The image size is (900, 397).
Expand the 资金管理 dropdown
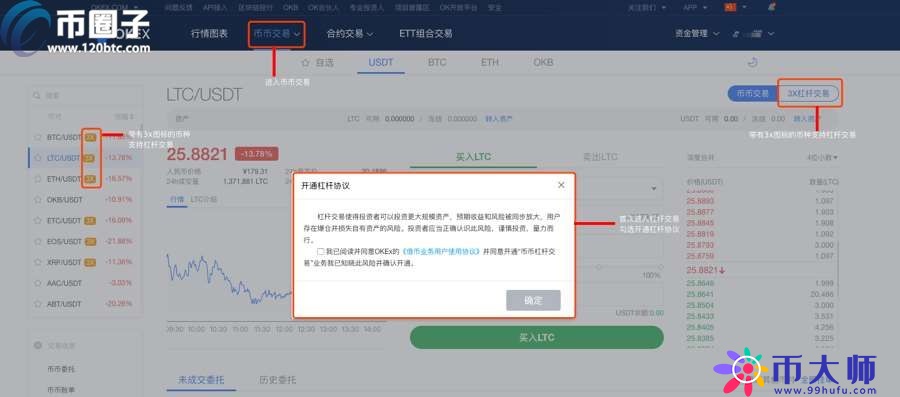point(697,34)
